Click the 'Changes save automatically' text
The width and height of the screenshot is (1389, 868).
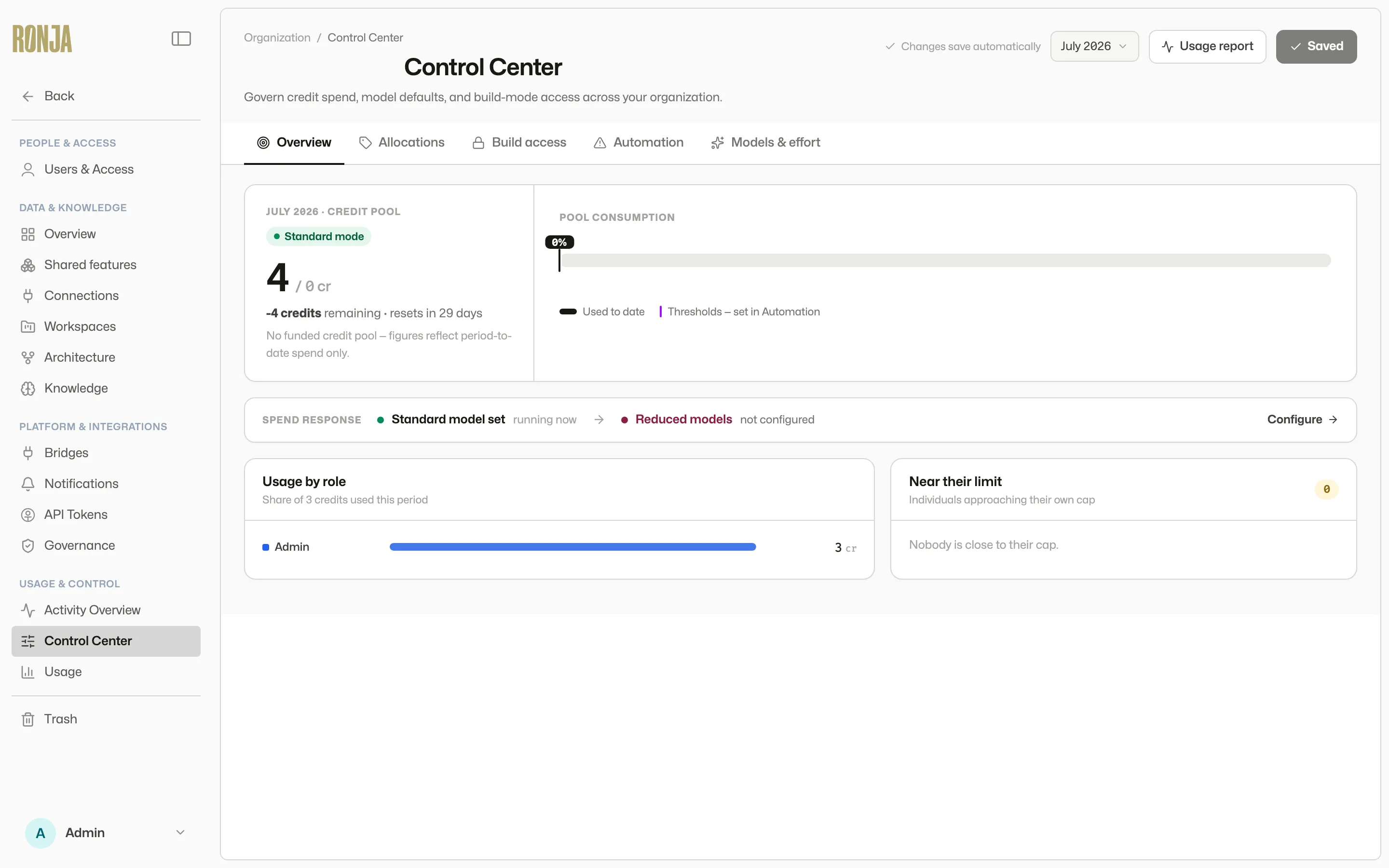(970, 46)
